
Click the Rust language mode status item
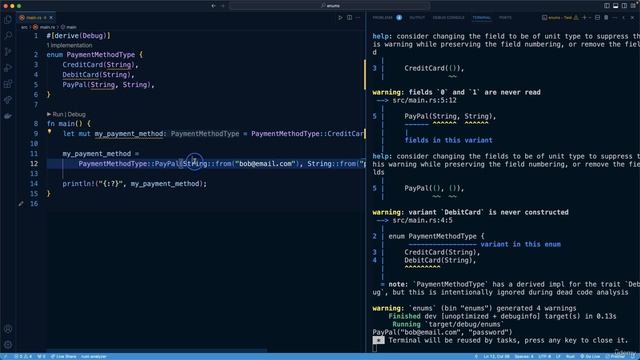coord(570,356)
